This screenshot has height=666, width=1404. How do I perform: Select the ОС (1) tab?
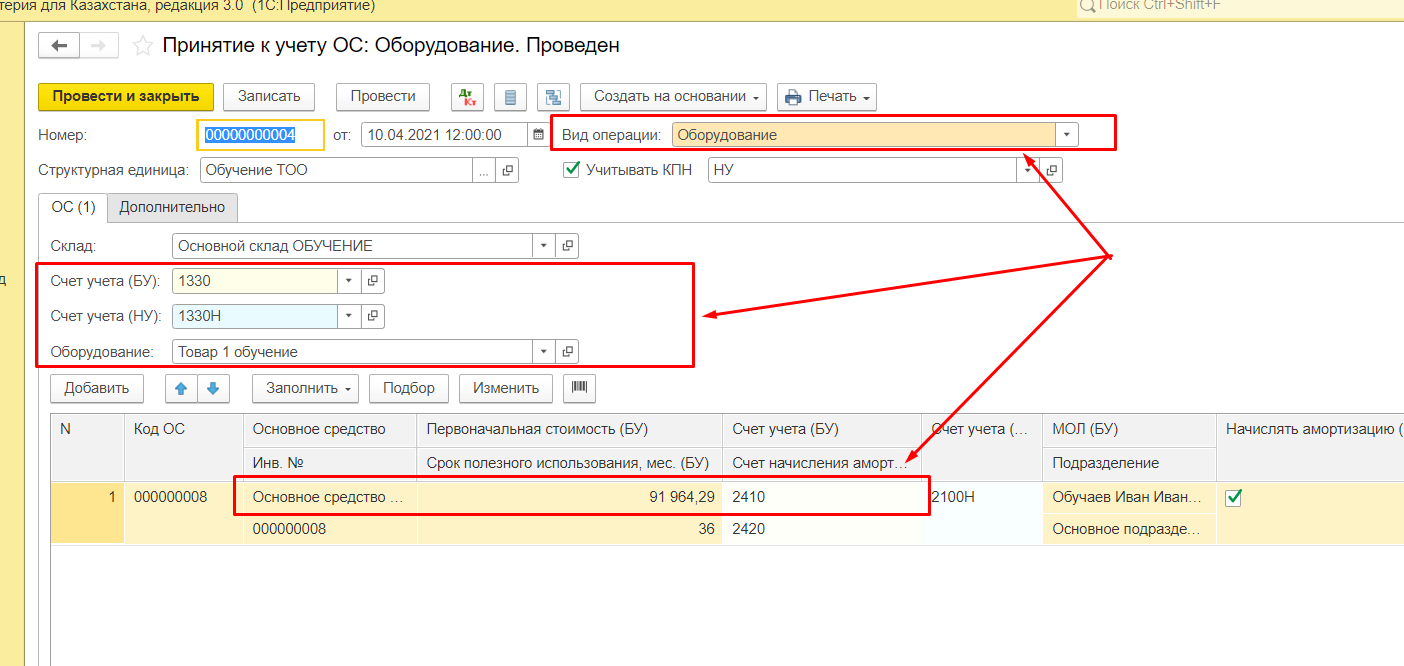click(73, 208)
